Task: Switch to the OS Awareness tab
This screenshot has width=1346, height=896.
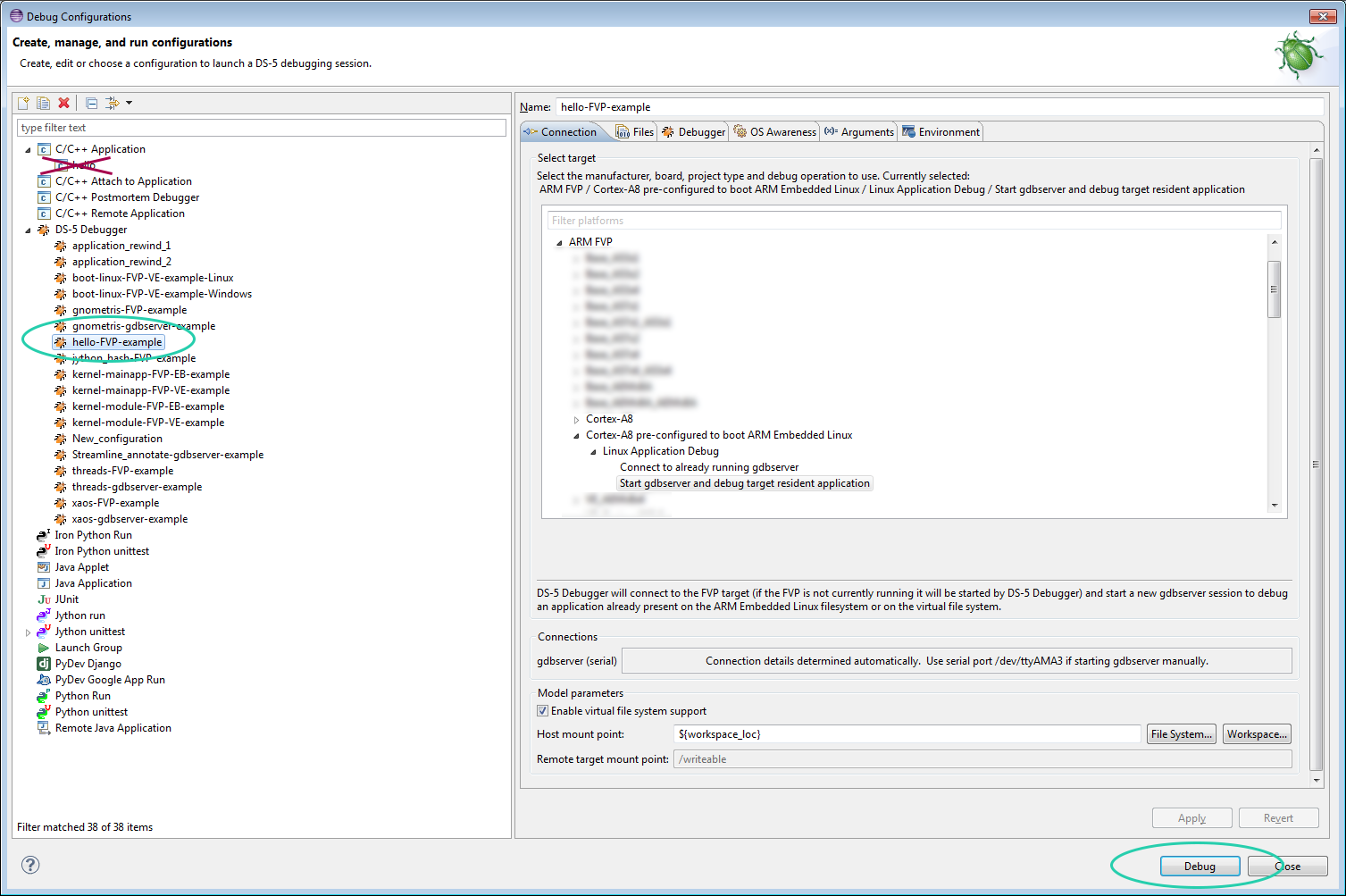Action: point(774,132)
